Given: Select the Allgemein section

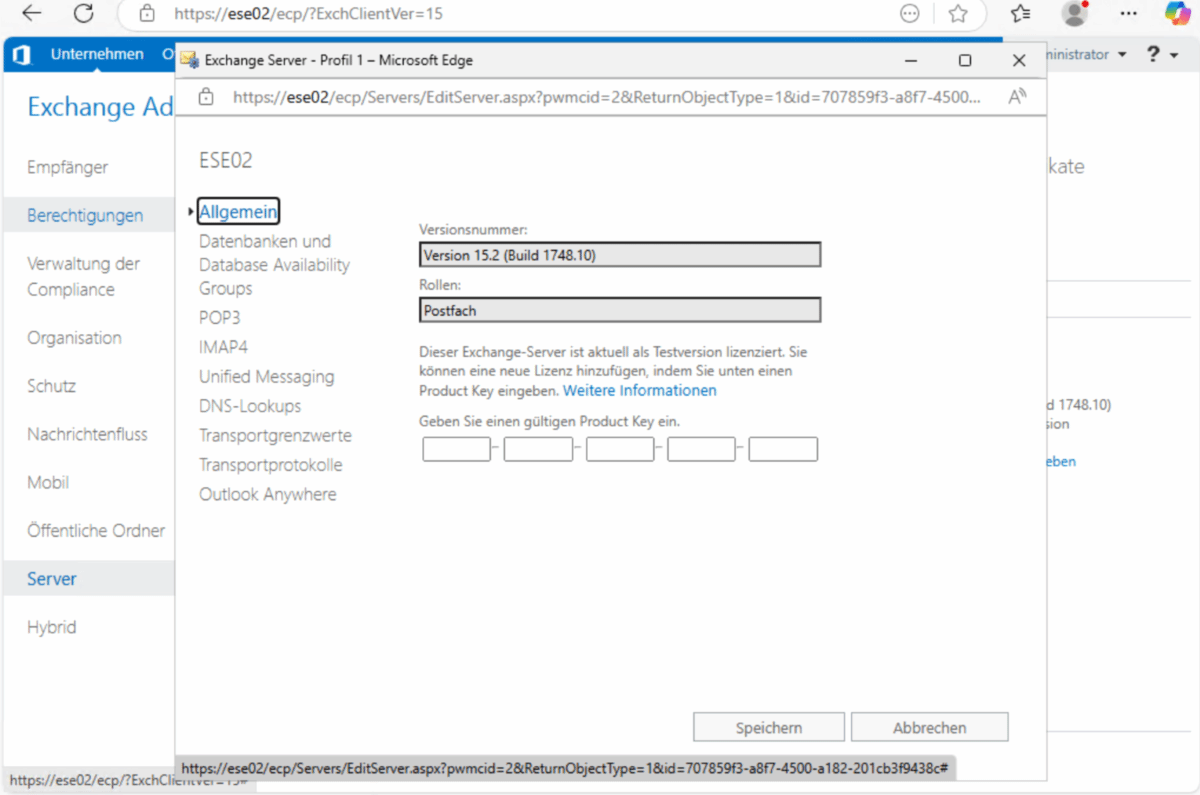Looking at the screenshot, I should (238, 211).
